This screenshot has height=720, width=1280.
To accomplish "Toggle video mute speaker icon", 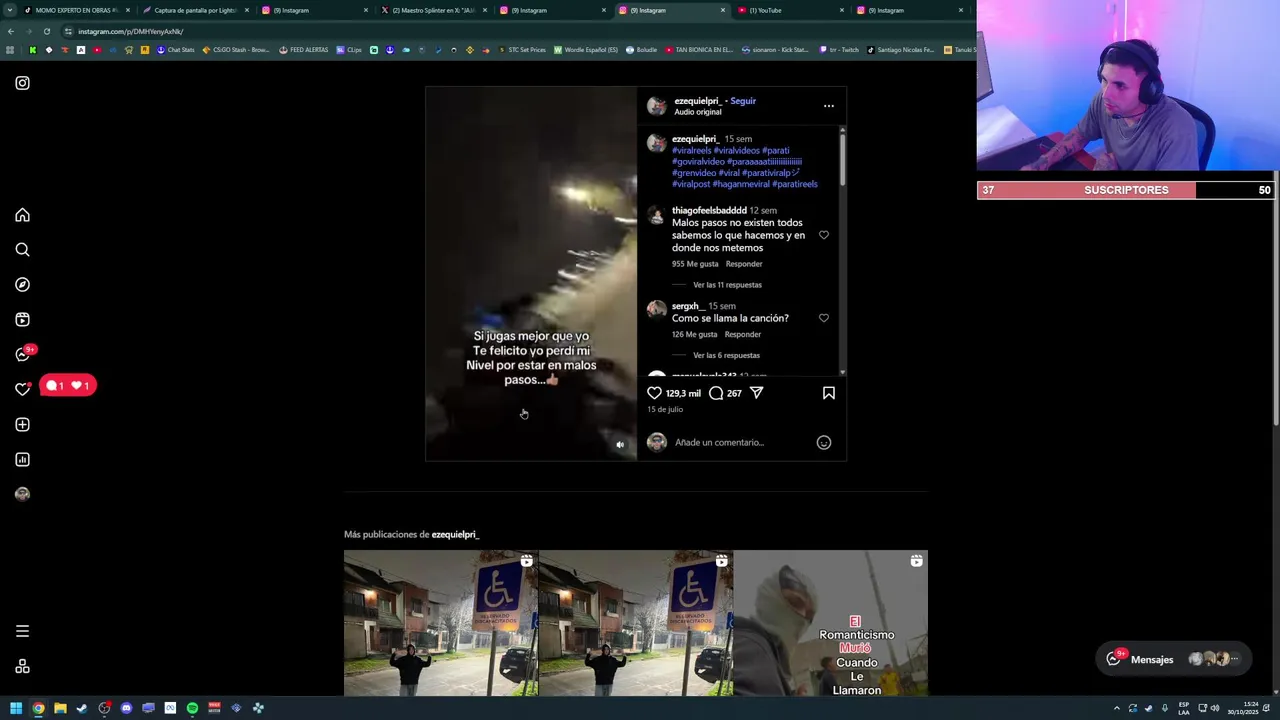I will [620, 445].
